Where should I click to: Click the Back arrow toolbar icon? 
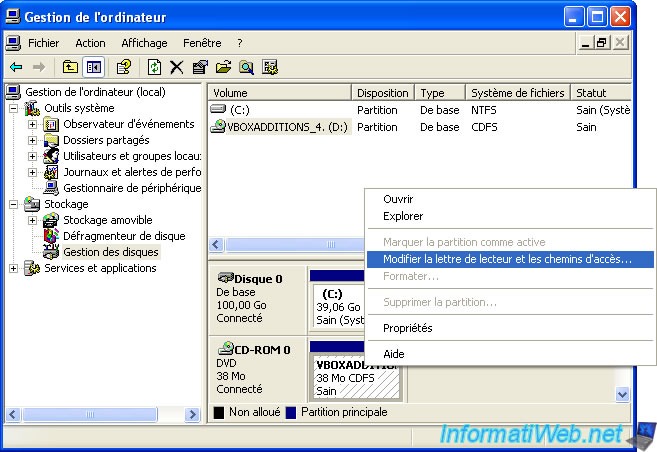click(x=16, y=67)
